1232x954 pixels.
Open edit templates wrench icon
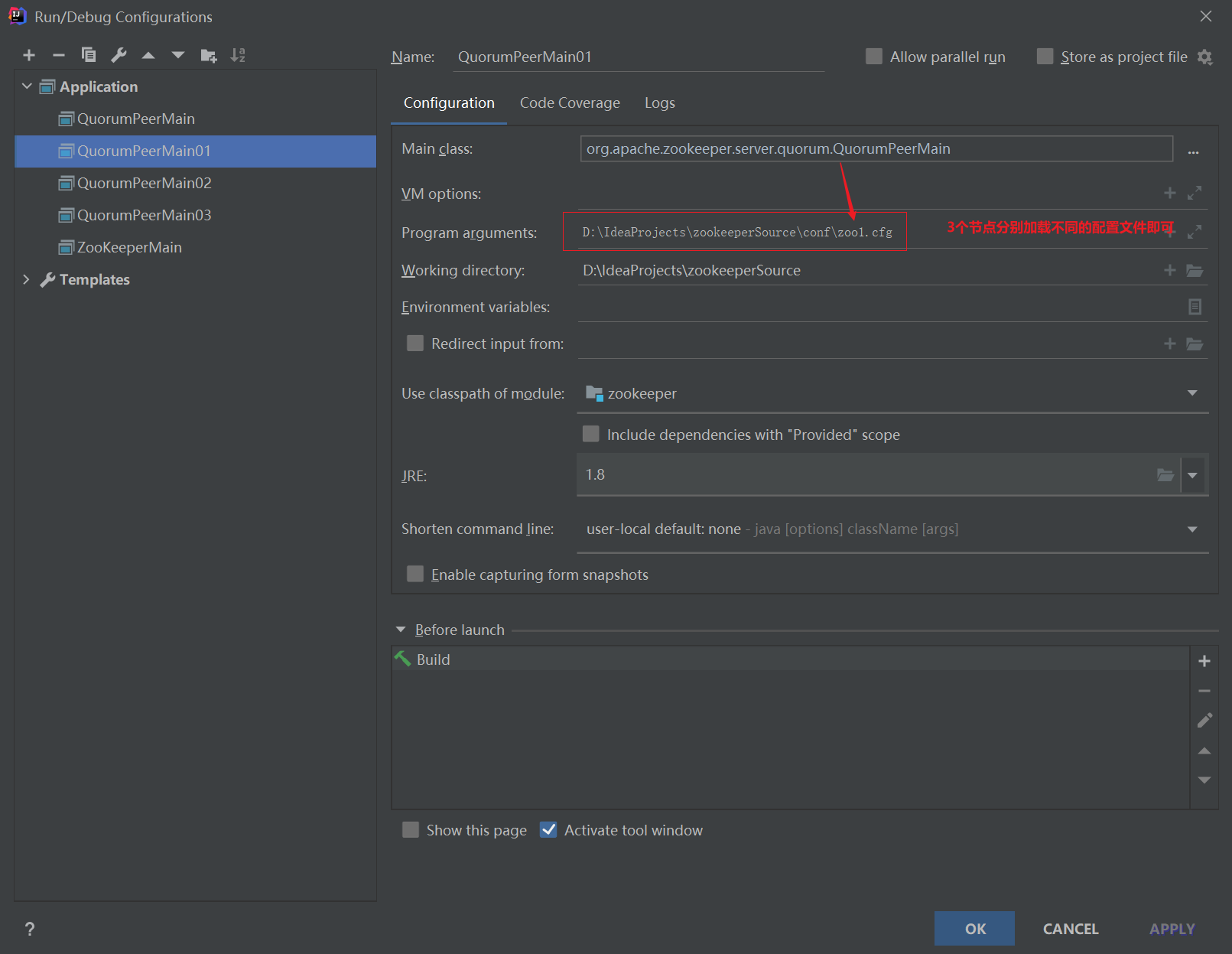tap(119, 55)
